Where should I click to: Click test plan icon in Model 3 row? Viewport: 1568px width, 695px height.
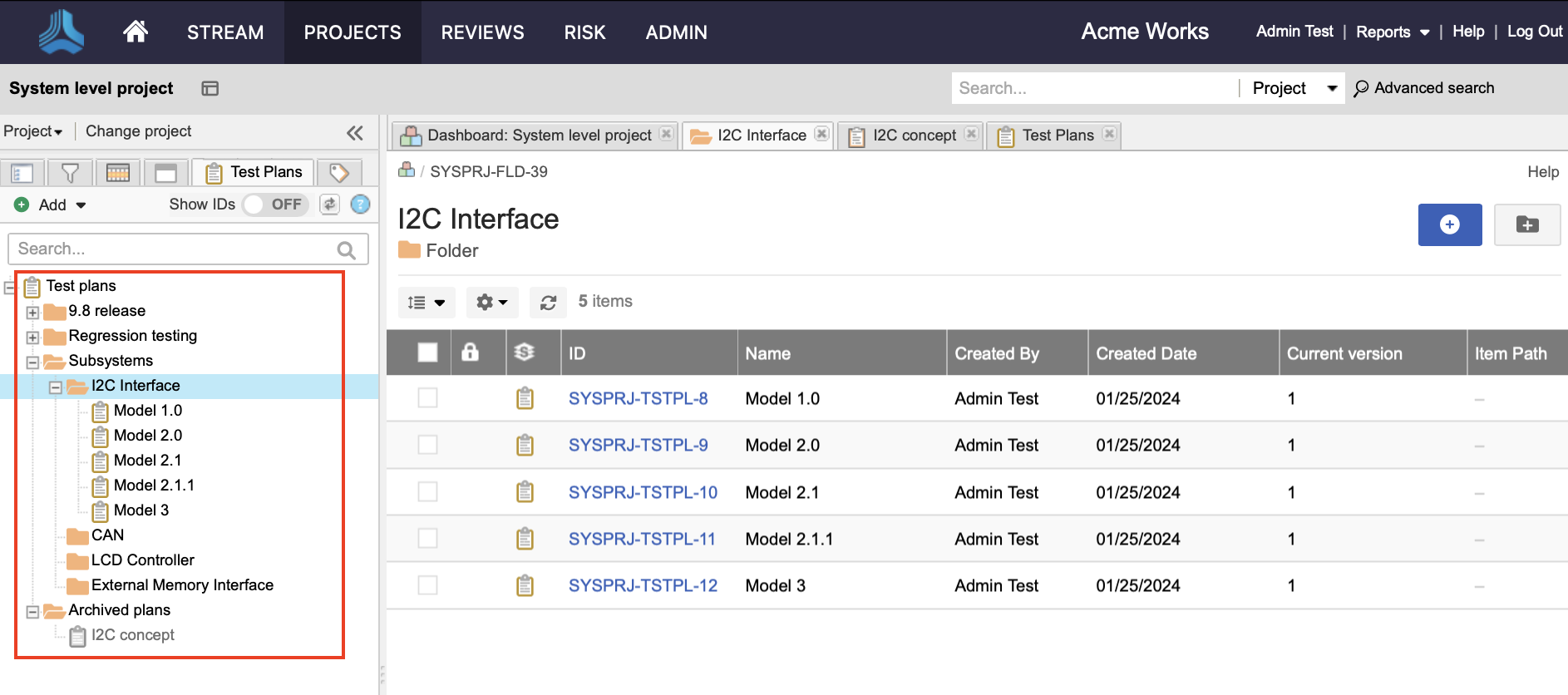pyautogui.click(x=525, y=585)
